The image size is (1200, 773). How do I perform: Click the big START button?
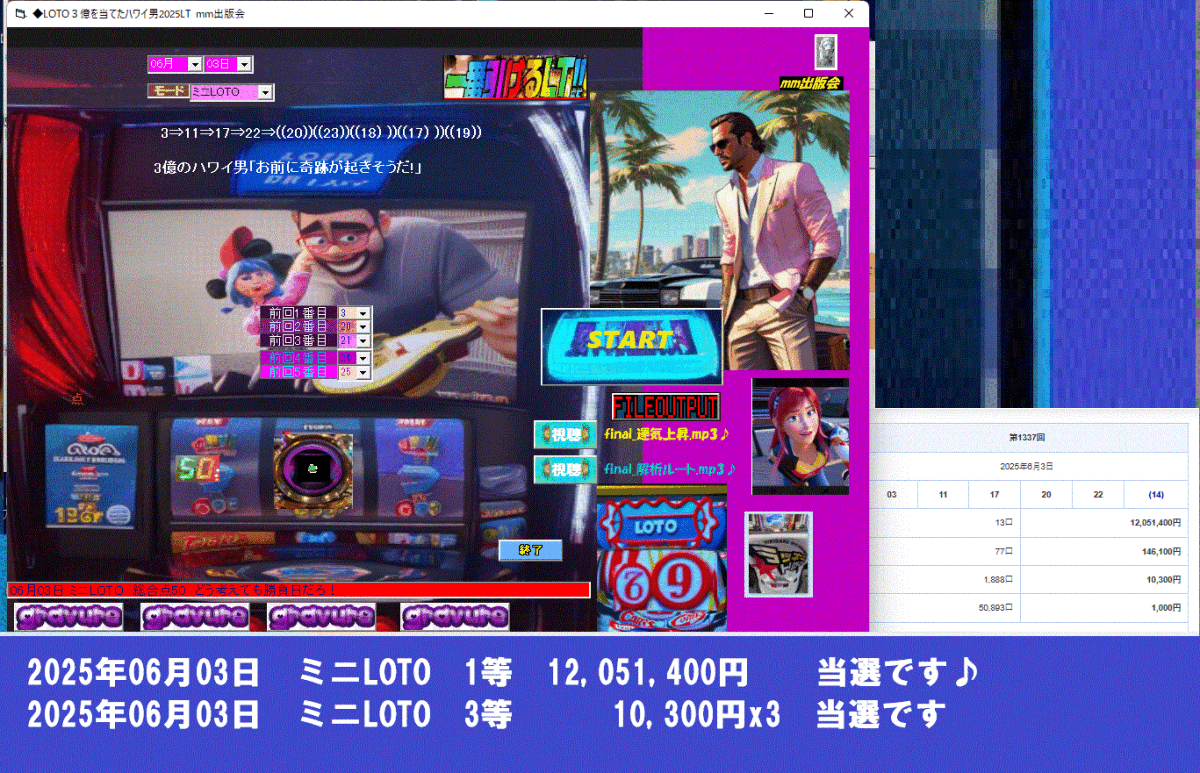(631, 346)
